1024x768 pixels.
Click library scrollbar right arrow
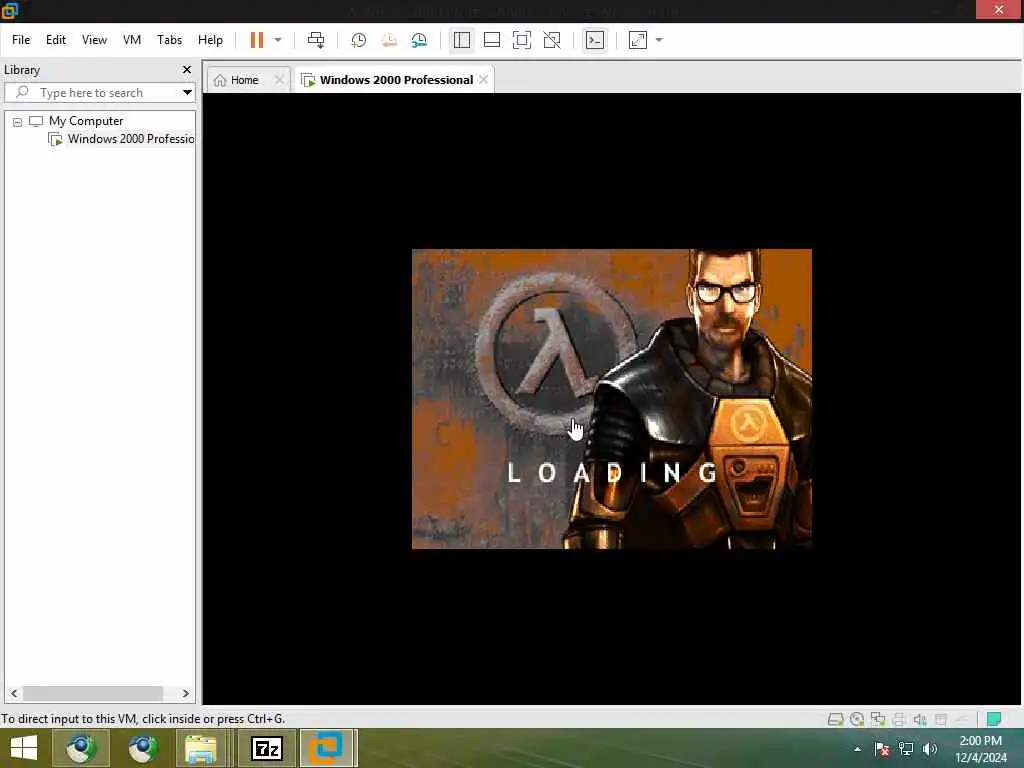(x=185, y=694)
